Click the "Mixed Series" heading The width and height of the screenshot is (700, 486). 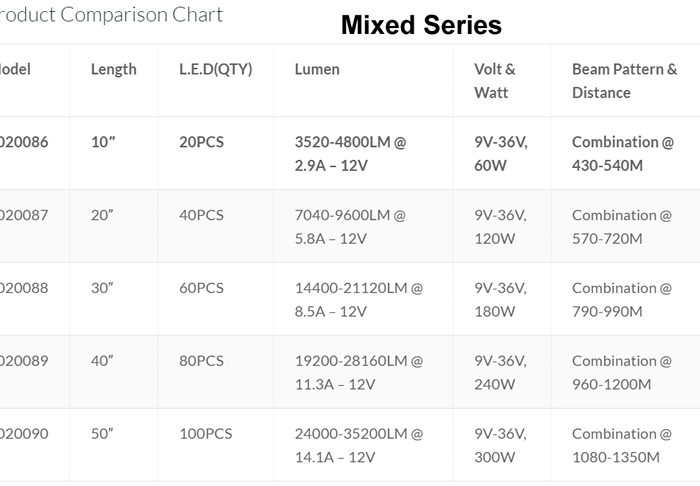click(x=421, y=25)
